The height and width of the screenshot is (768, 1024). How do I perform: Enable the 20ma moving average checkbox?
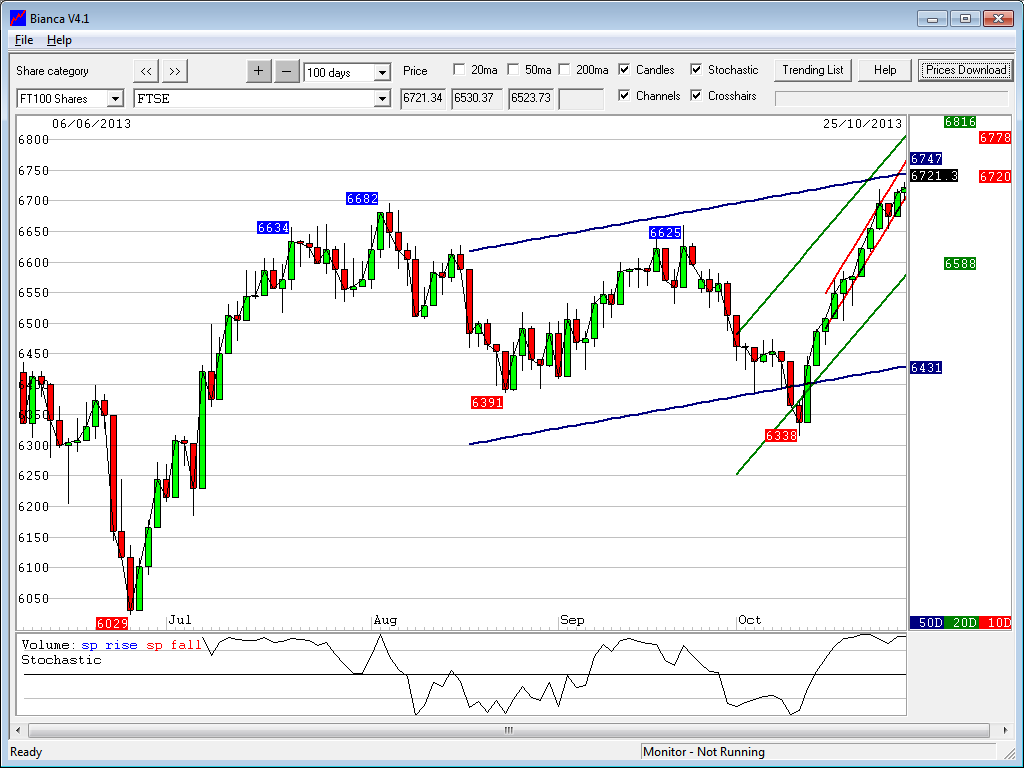coord(459,70)
